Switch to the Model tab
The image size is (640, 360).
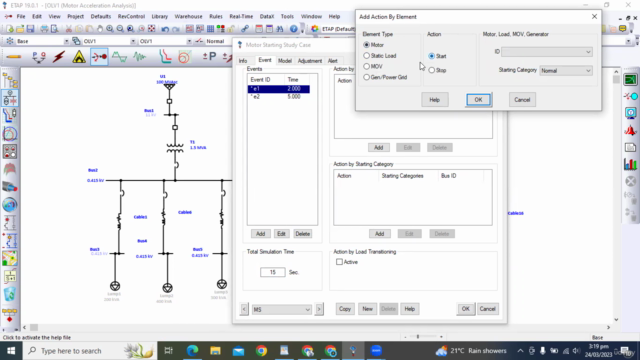click(284, 61)
